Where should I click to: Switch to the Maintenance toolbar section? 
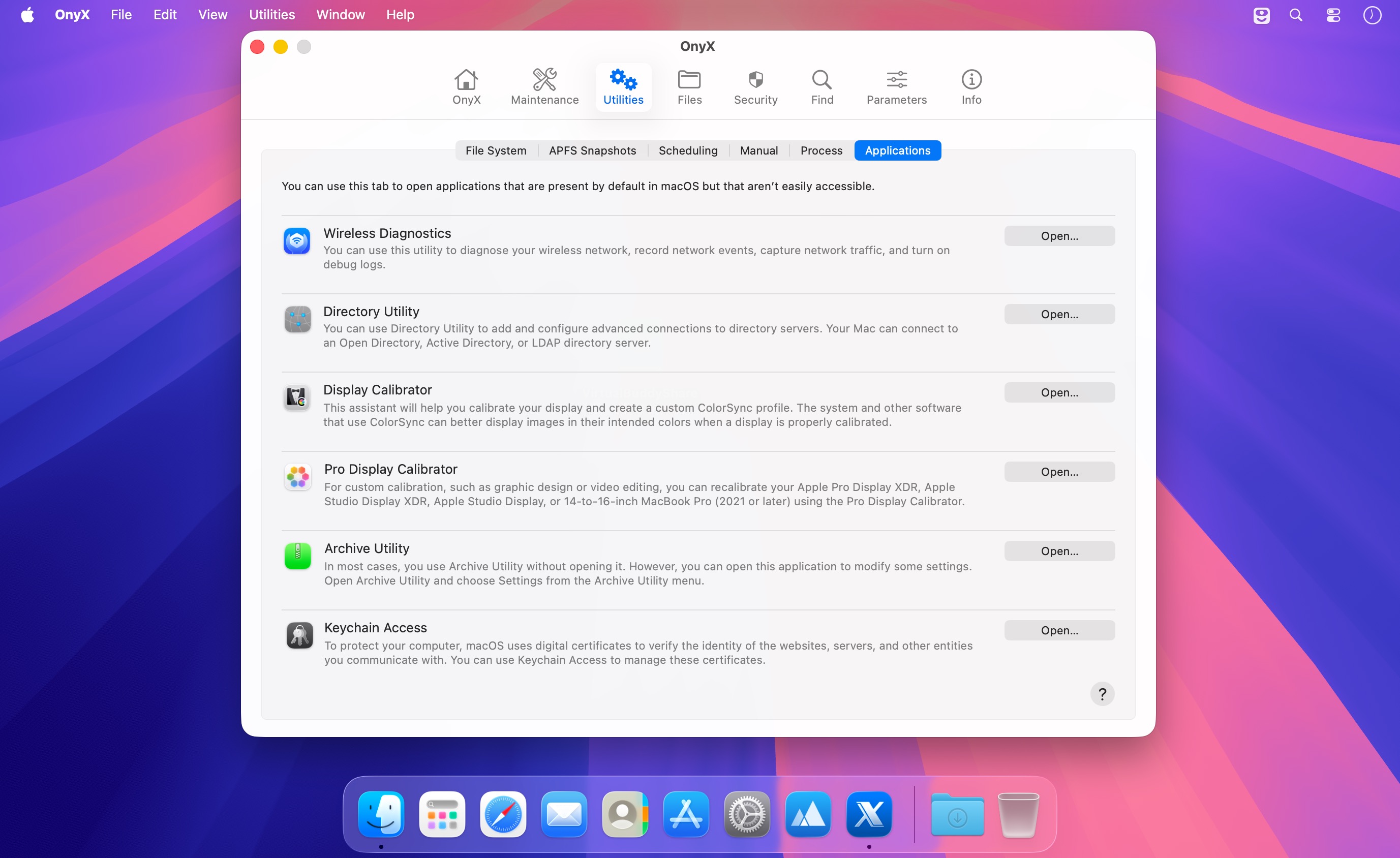(x=544, y=87)
